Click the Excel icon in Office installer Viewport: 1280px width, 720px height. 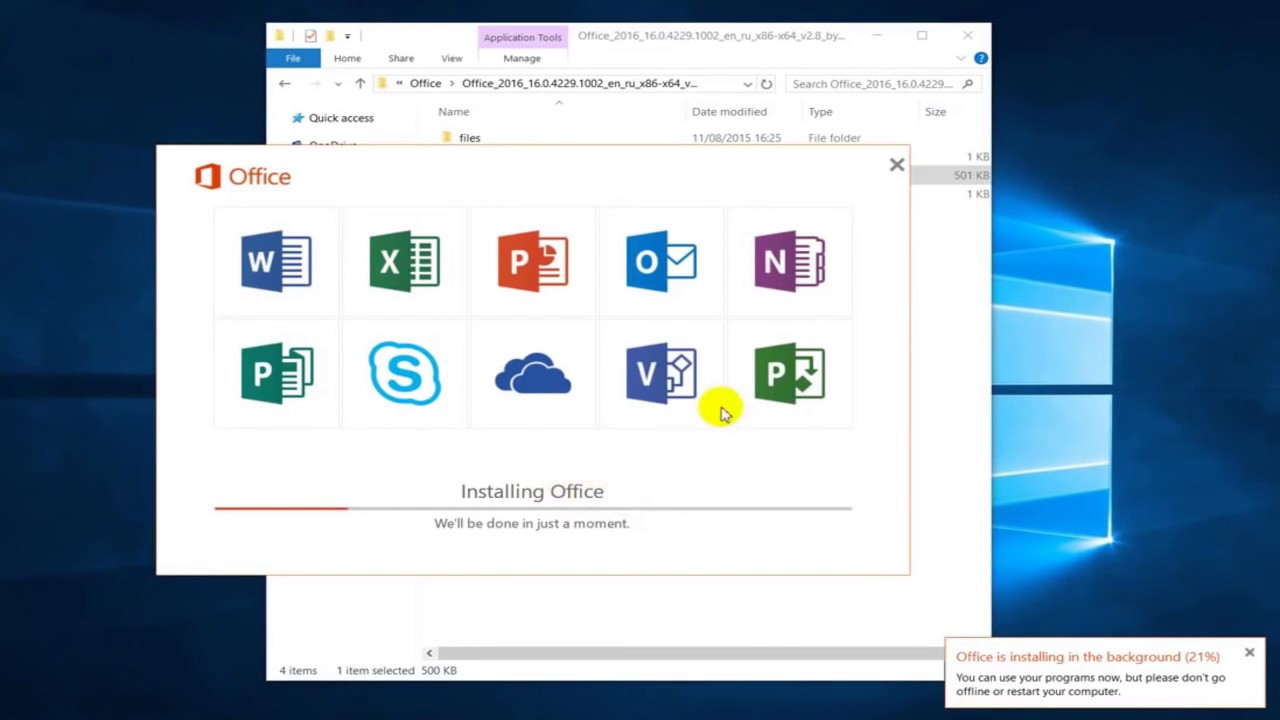[404, 261]
